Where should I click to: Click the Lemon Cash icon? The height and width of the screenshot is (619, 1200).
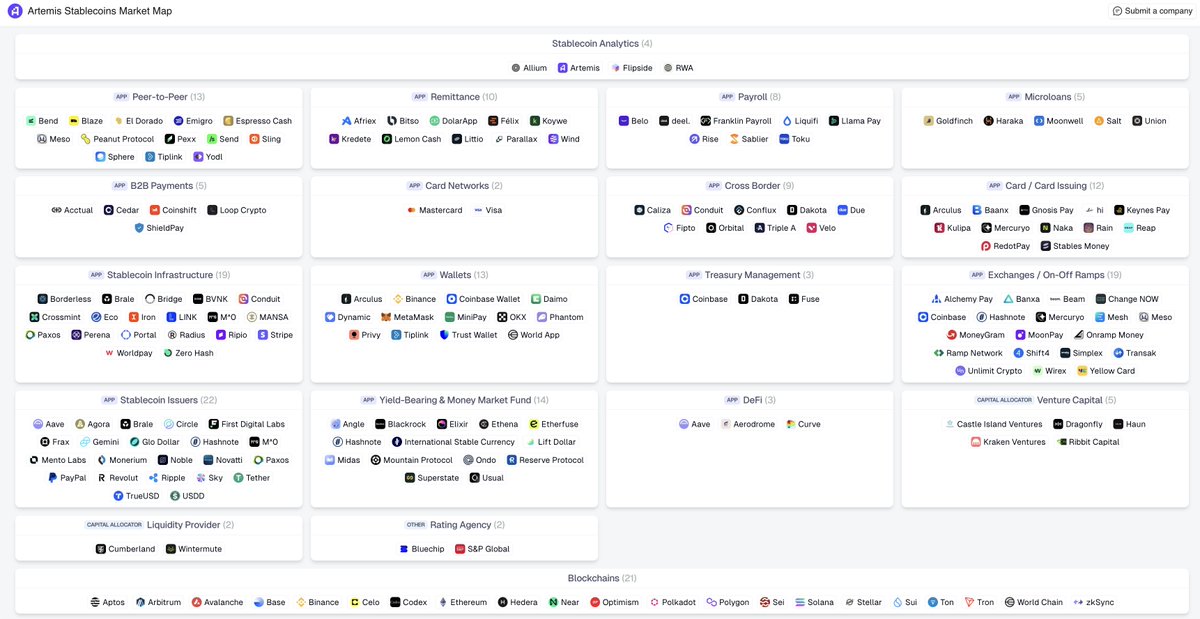coord(387,139)
